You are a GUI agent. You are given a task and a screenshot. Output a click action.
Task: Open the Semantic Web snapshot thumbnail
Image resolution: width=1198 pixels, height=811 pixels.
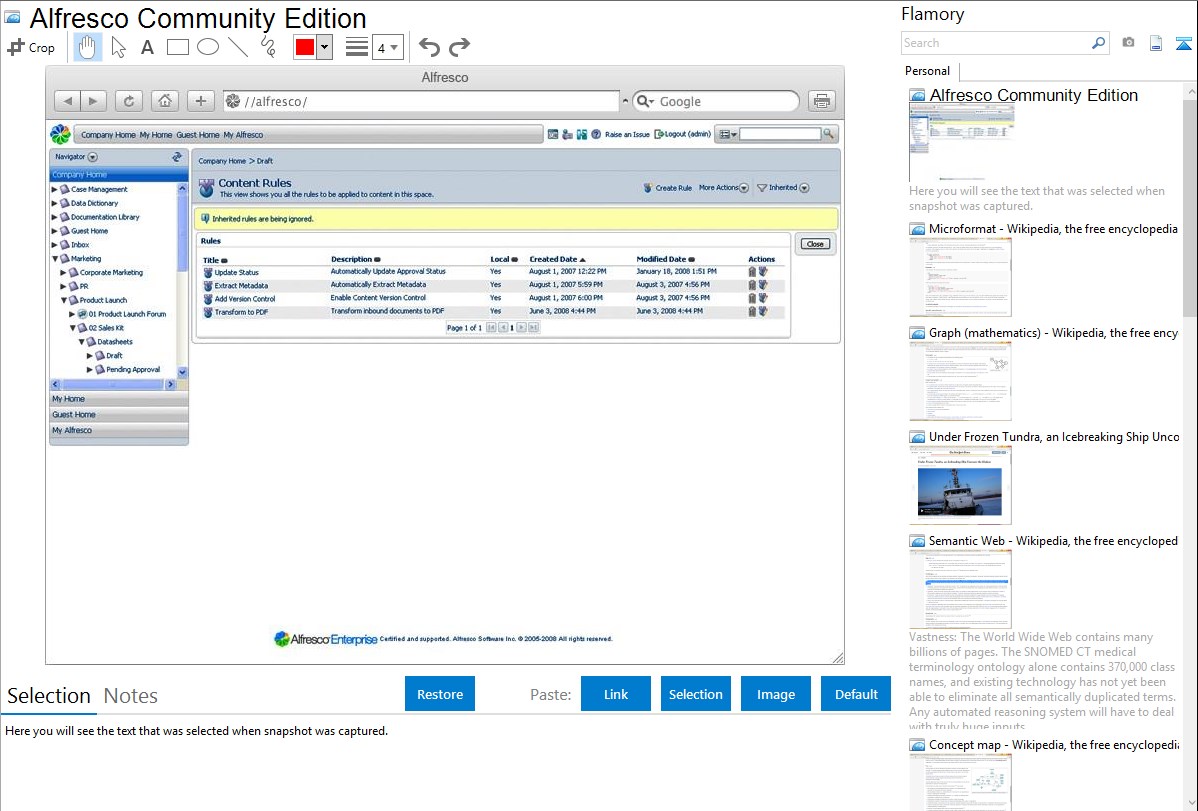(x=960, y=589)
